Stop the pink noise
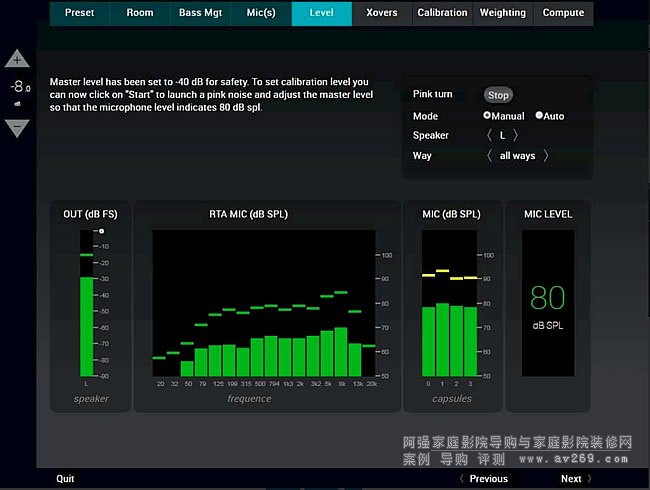The width and height of the screenshot is (650, 490). click(x=498, y=95)
